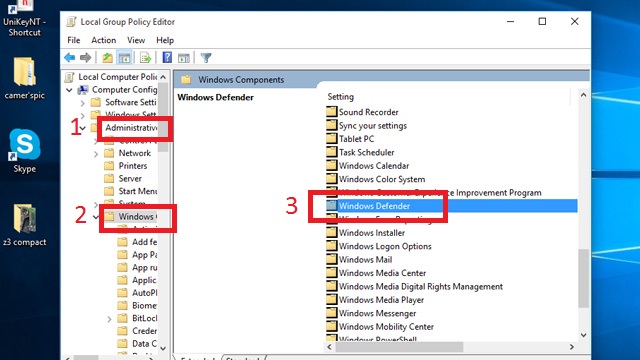Click the Setting column header
Image resolution: width=640 pixels, height=360 pixels.
point(340,97)
